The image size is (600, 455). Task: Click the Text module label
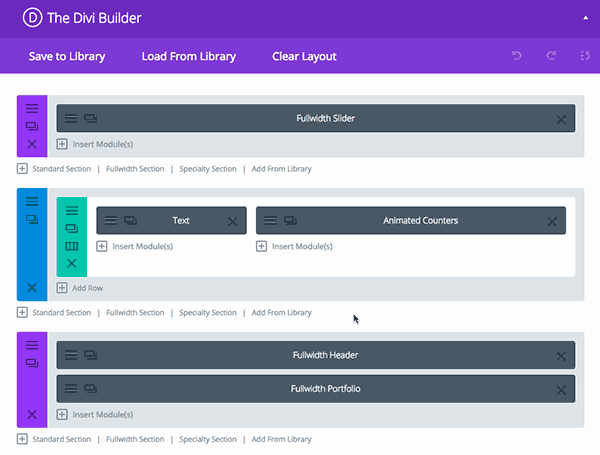(181, 220)
